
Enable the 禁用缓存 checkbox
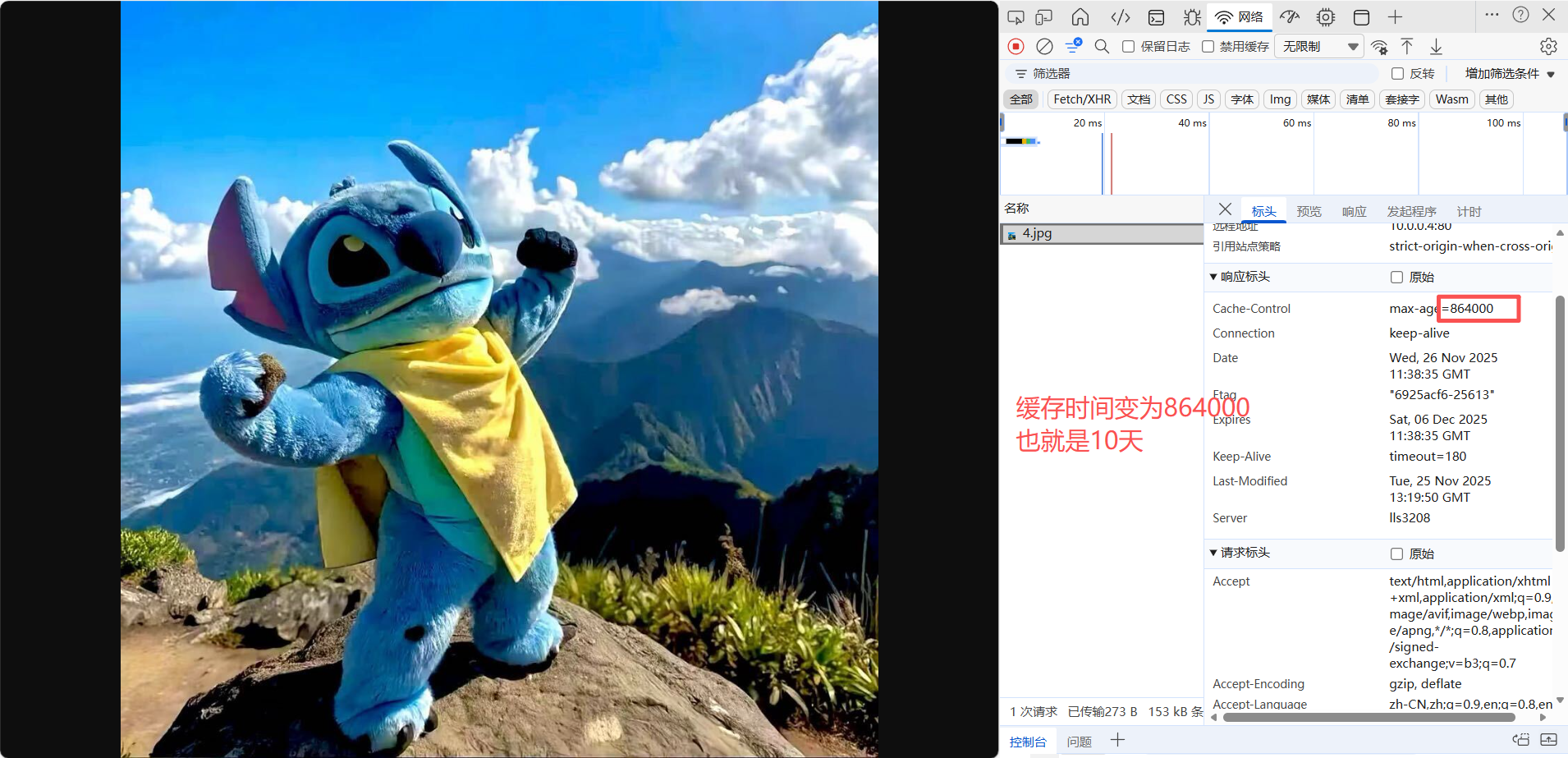1208,47
